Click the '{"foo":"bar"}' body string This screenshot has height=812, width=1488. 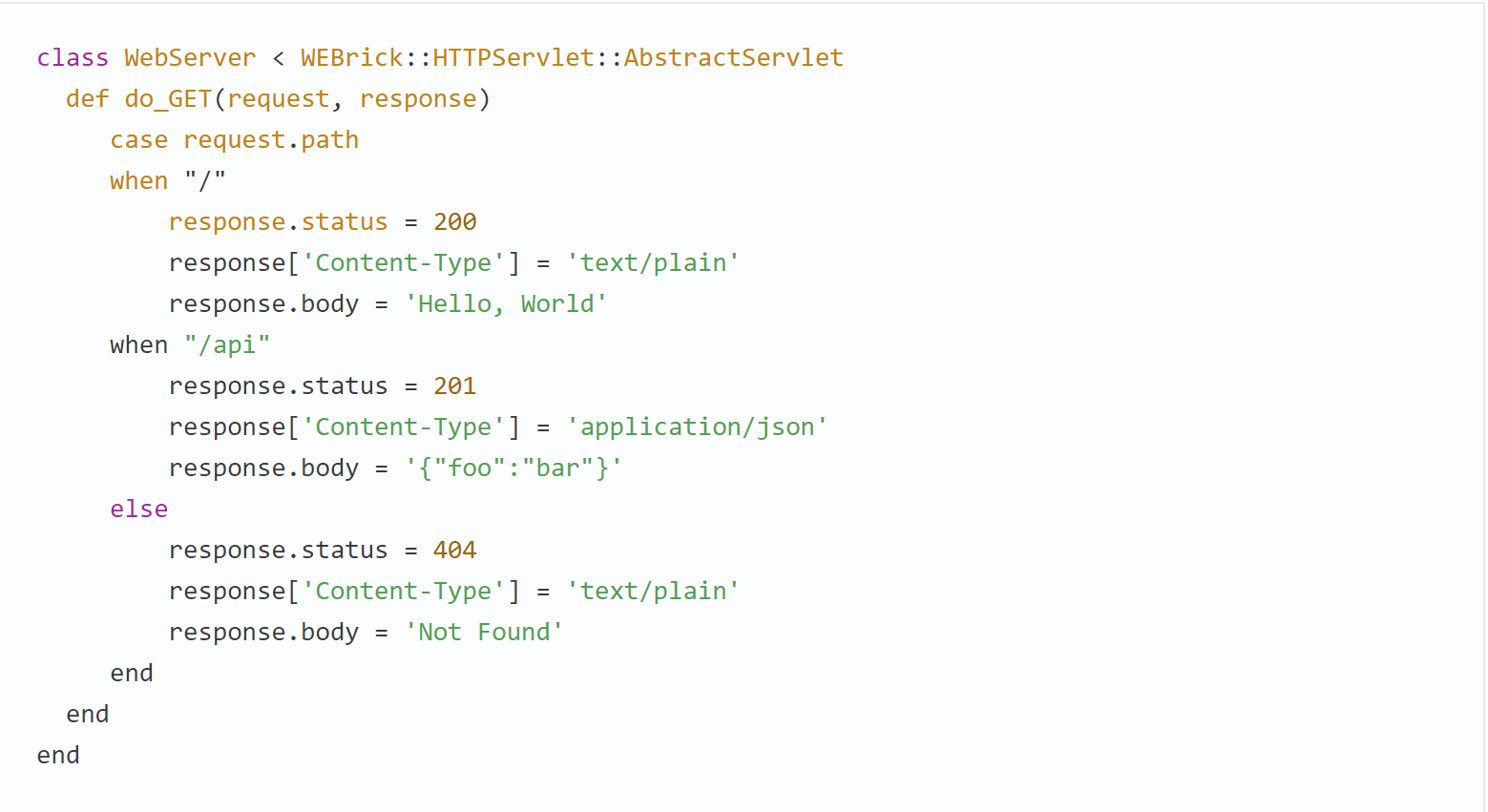(513, 468)
